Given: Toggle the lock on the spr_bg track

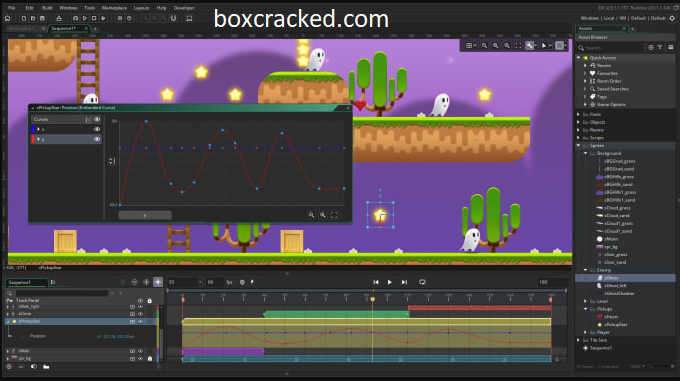Looking at the screenshot, I should [150, 358].
